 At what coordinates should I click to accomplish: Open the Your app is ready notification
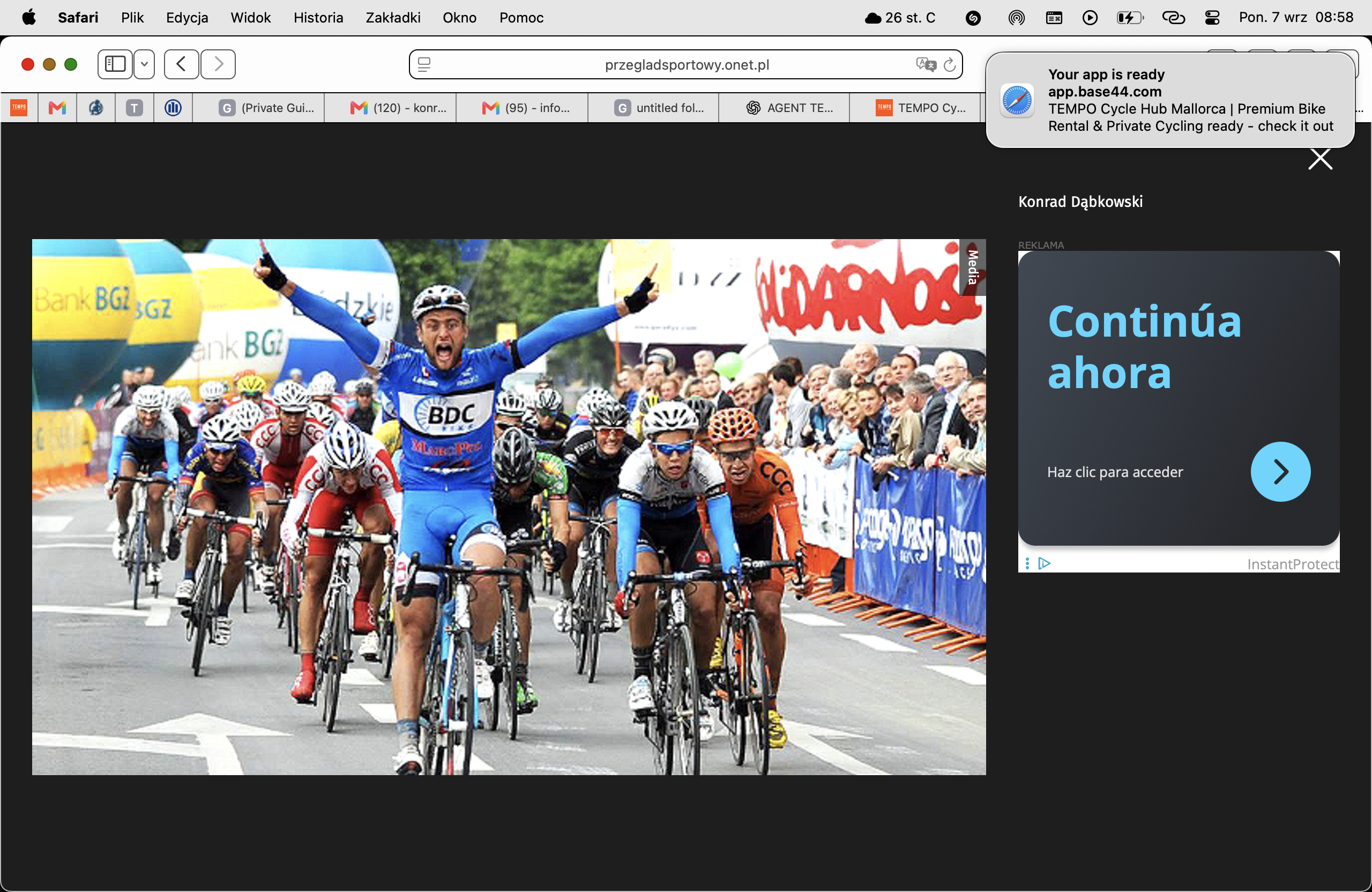1169,100
